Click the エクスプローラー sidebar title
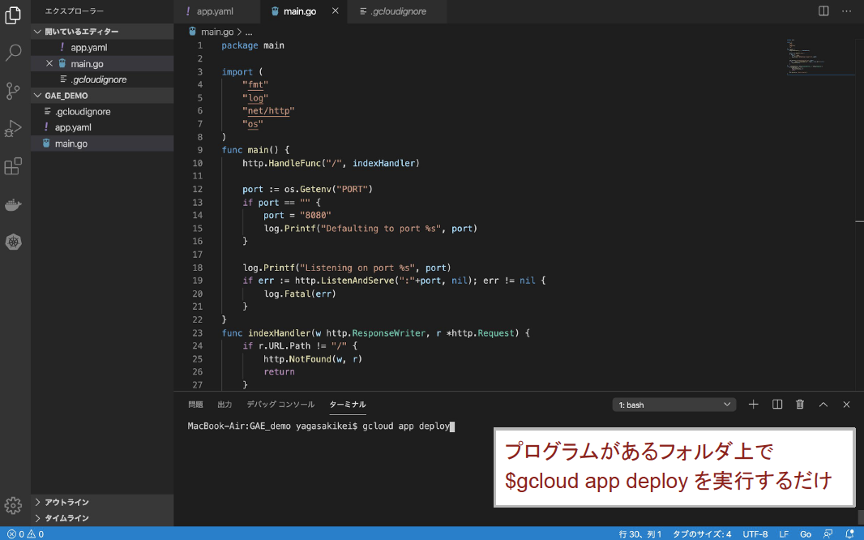864x540 pixels. [x=74, y=11]
